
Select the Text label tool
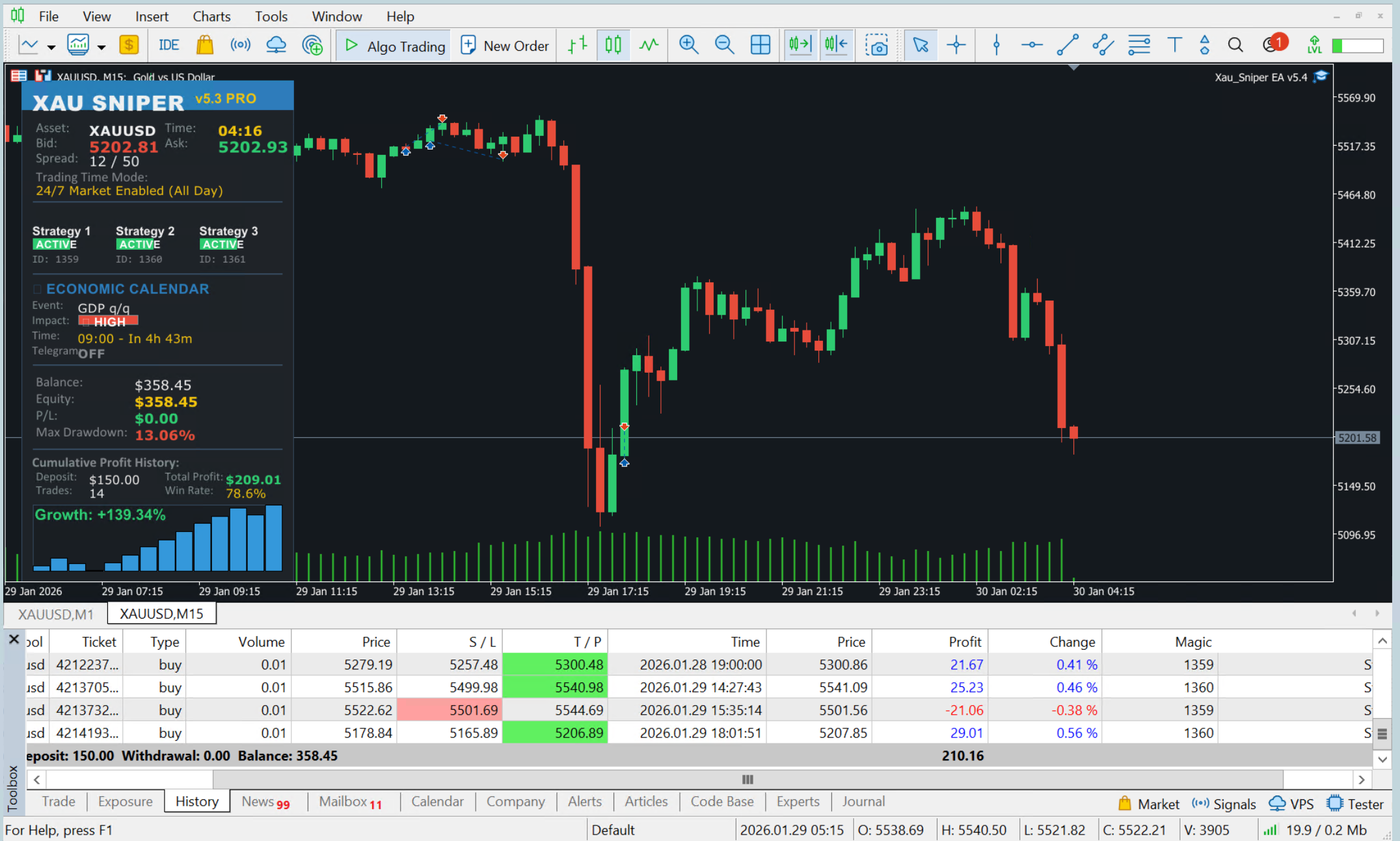(1174, 45)
